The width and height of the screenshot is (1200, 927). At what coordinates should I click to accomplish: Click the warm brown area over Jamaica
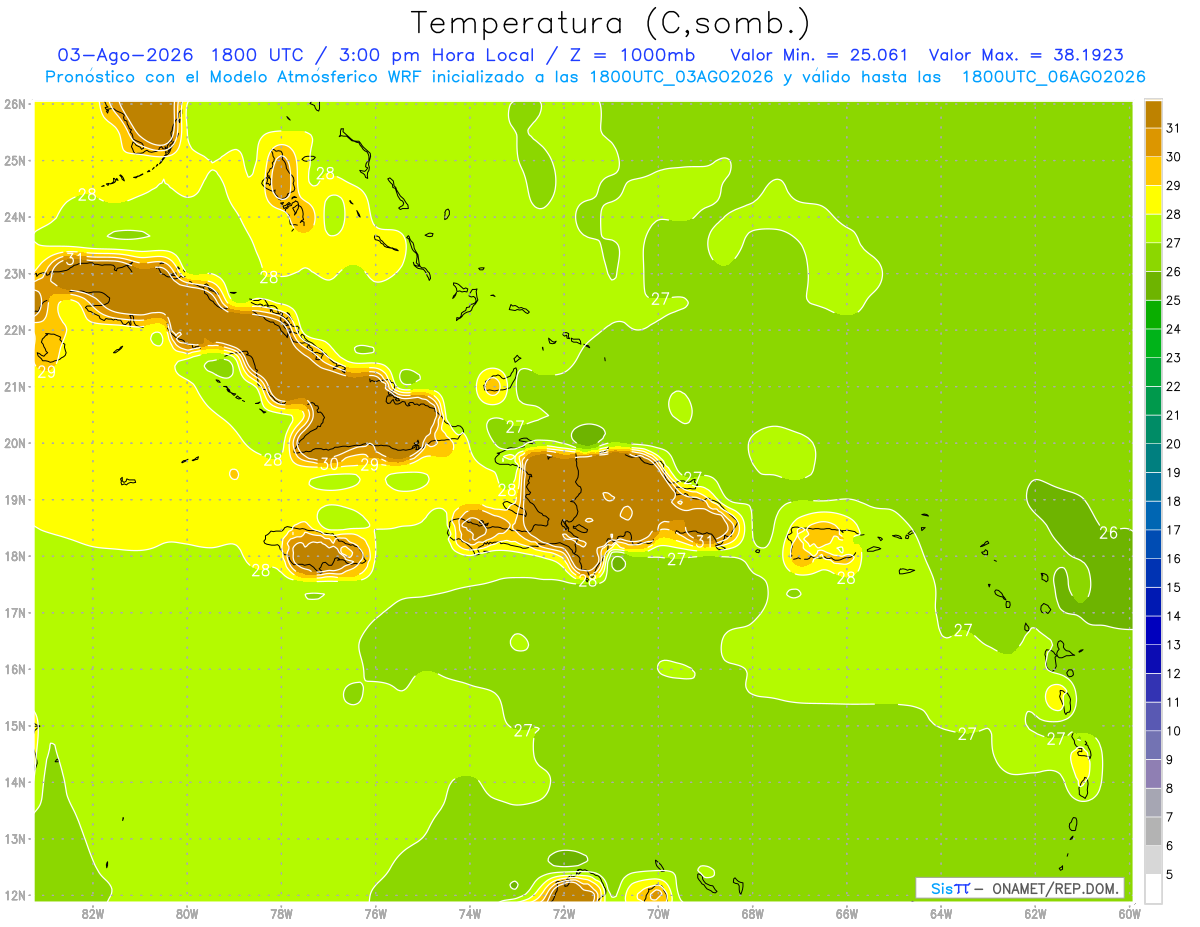325,552
